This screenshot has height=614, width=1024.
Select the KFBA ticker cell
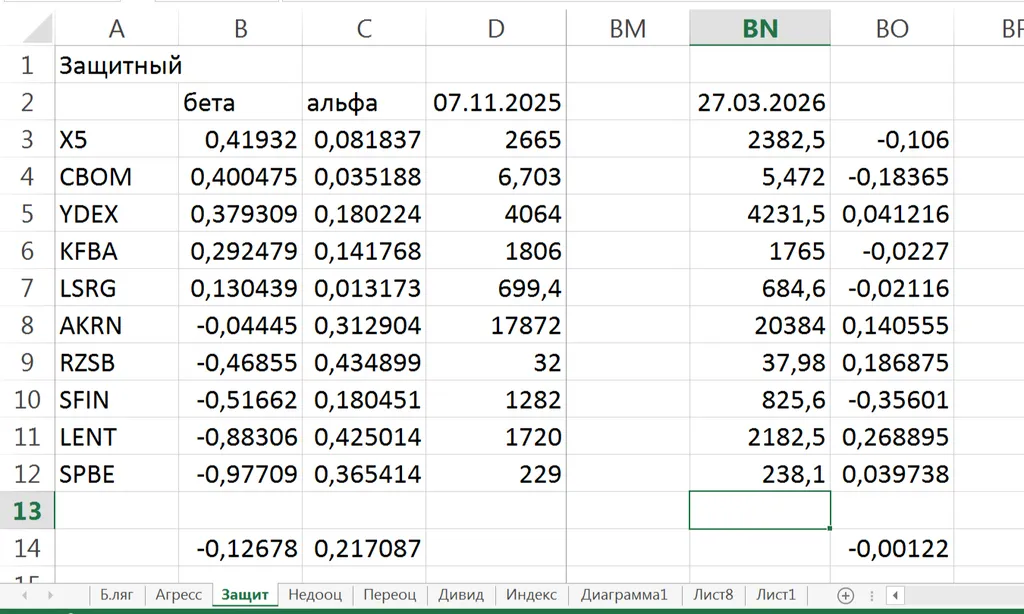click(116, 251)
